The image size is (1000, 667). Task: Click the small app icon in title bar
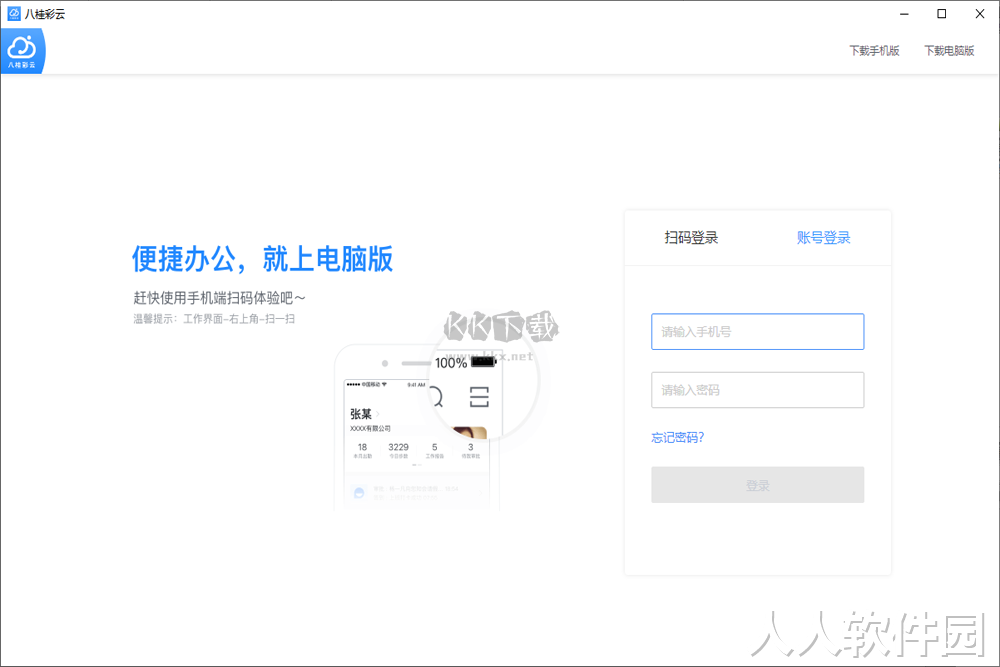14,13
